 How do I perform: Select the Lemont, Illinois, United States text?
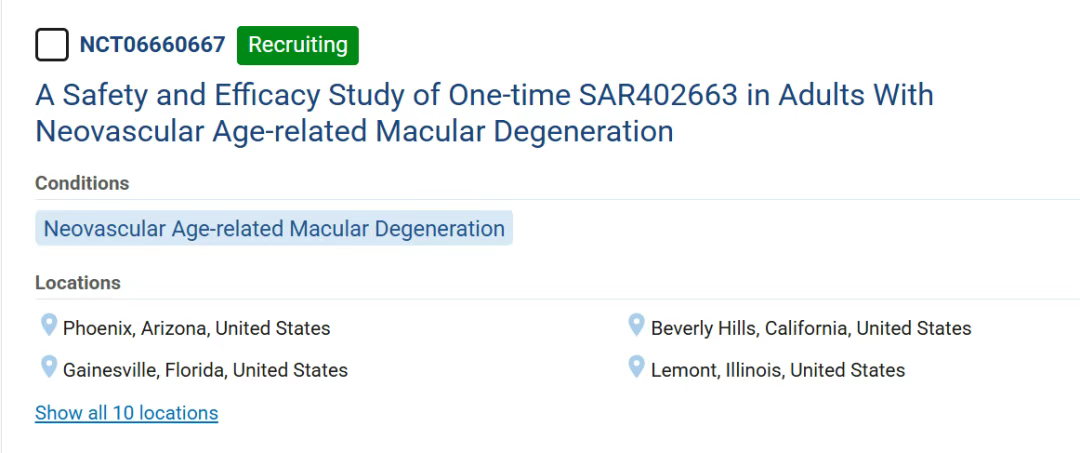(777, 370)
